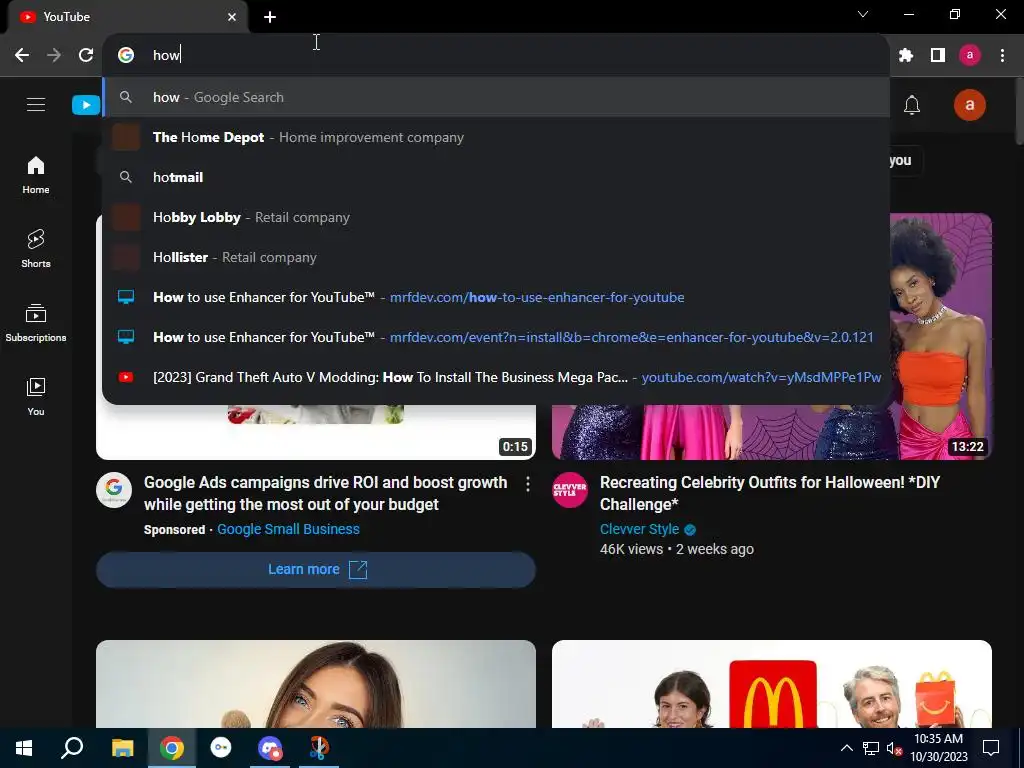
Task: Open the Grand Theft Auto V Modding suggestion
Action: coord(496,377)
